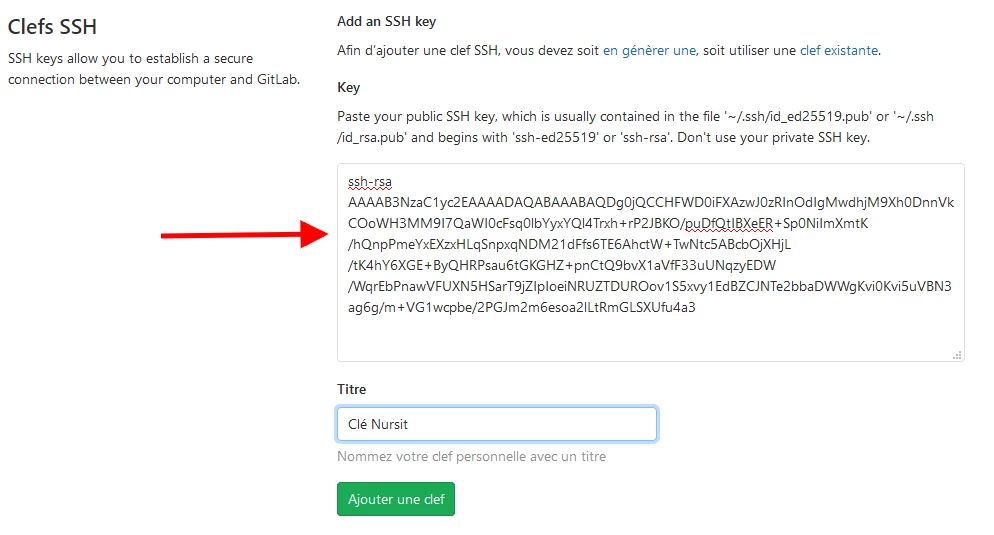994x535 pixels.
Task: Click empty space at bottom of key textarea
Action: pyautogui.click(x=648, y=338)
